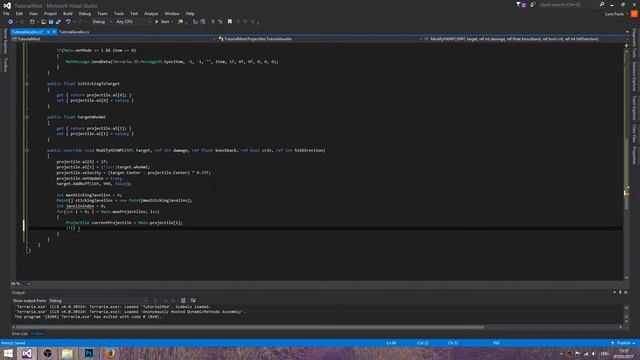Open the Project menu
The width and height of the screenshot is (640, 360).
coord(50,13)
